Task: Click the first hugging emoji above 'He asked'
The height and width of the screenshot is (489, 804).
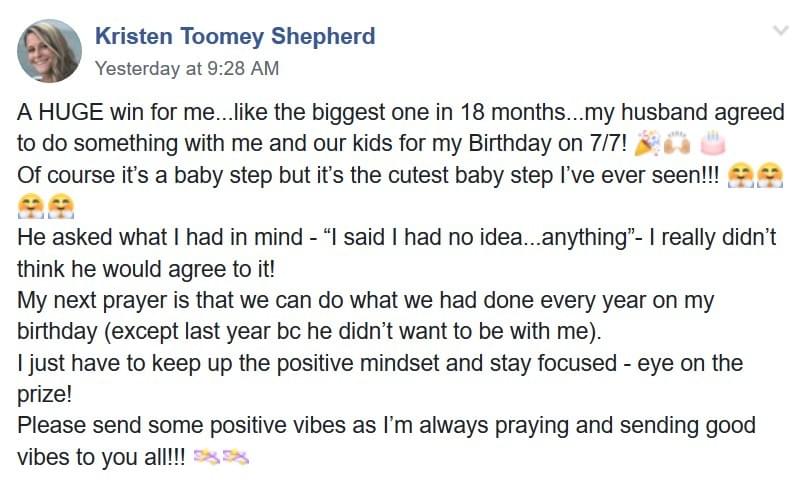Action: 30,207
